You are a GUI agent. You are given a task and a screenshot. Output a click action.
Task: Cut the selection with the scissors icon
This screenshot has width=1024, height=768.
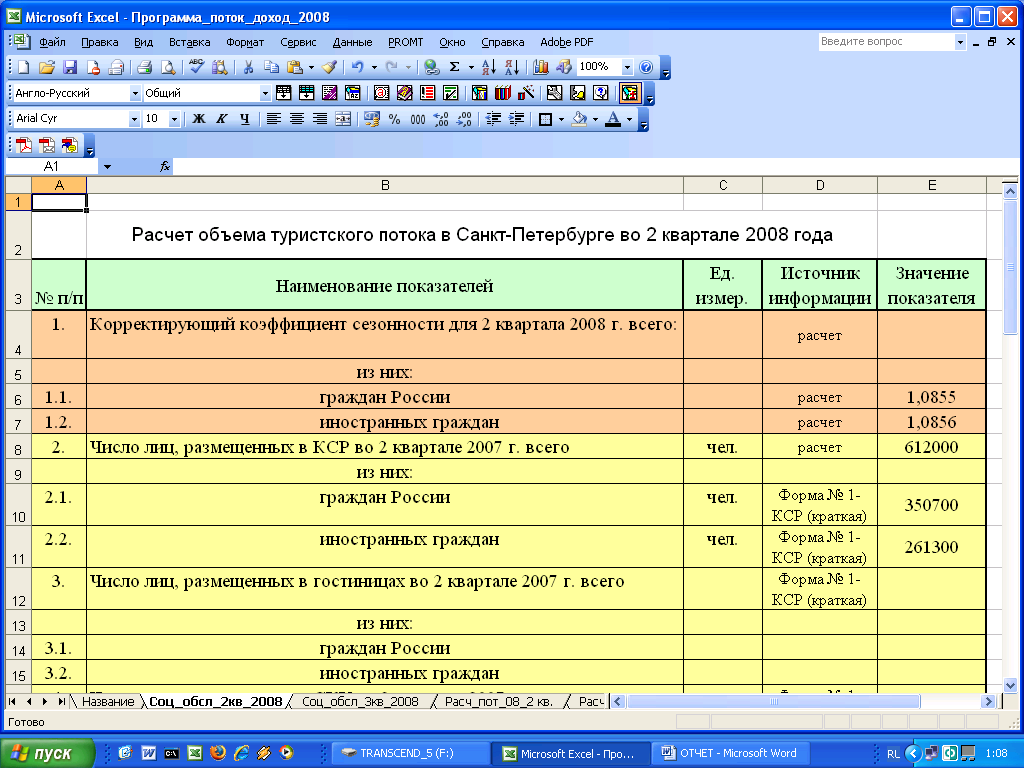[x=248, y=67]
